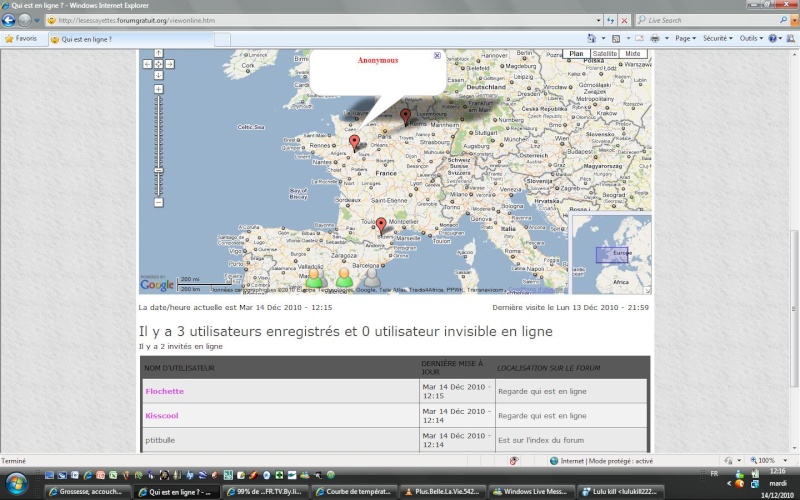Expand the address bar history dropdown
The image size is (800, 500).
(x=598, y=20)
